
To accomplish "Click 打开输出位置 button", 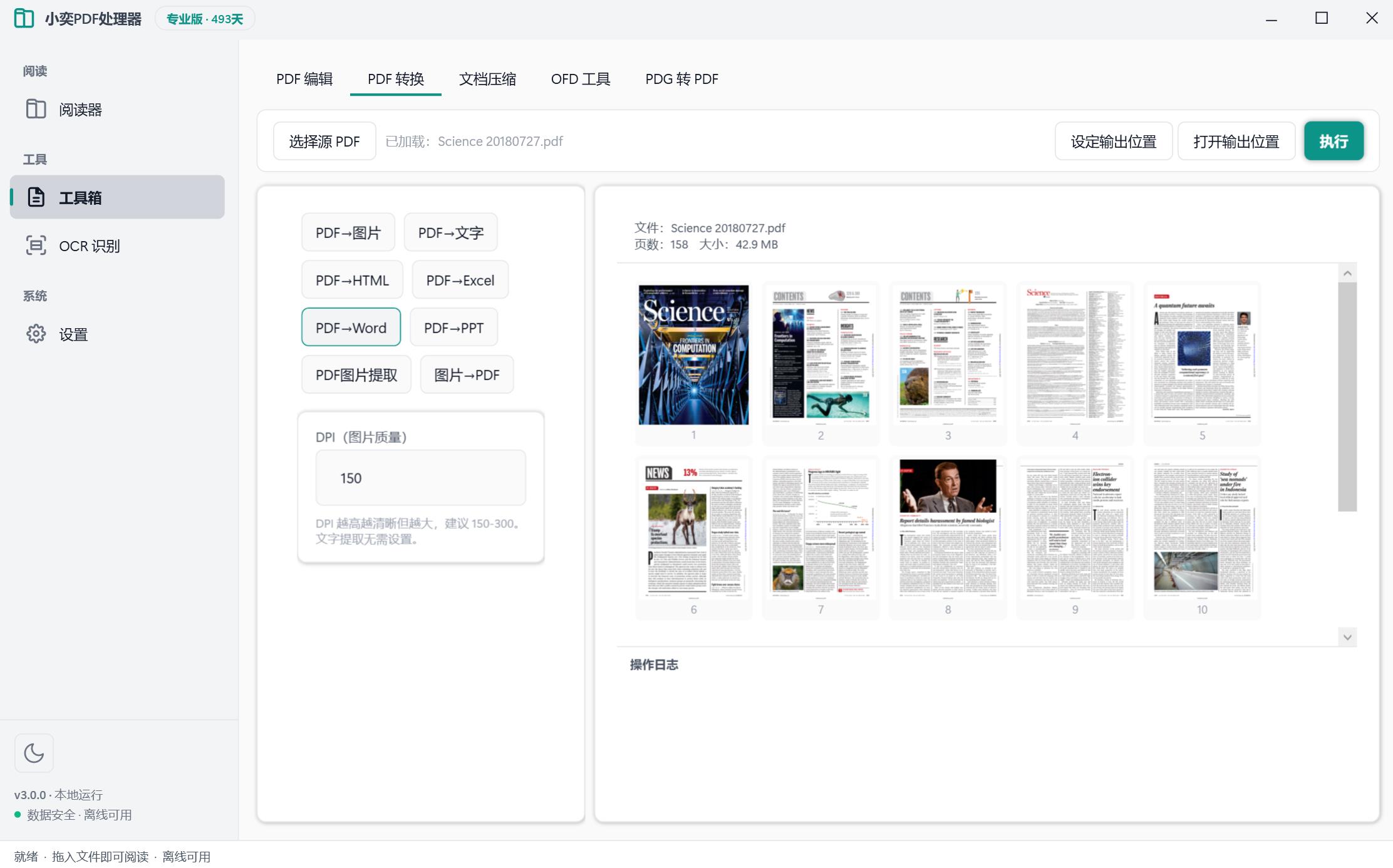I will pos(1236,142).
